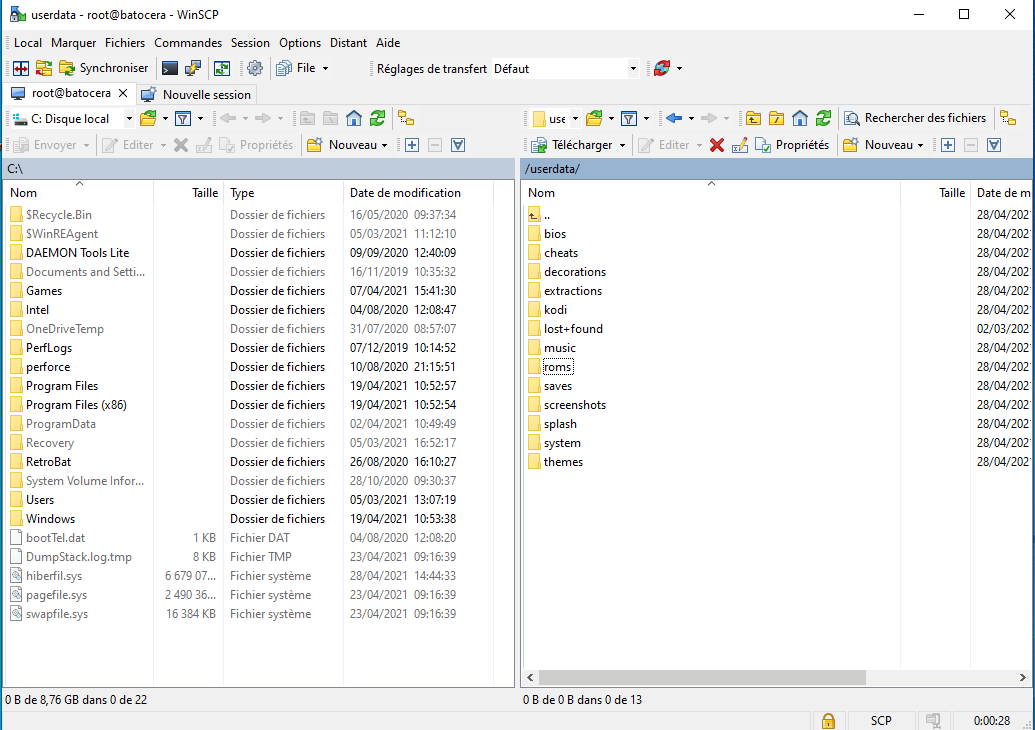Image resolution: width=1035 pixels, height=730 pixels.
Task: Close the root@batocera session tab
Action: click(x=123, y=93)
